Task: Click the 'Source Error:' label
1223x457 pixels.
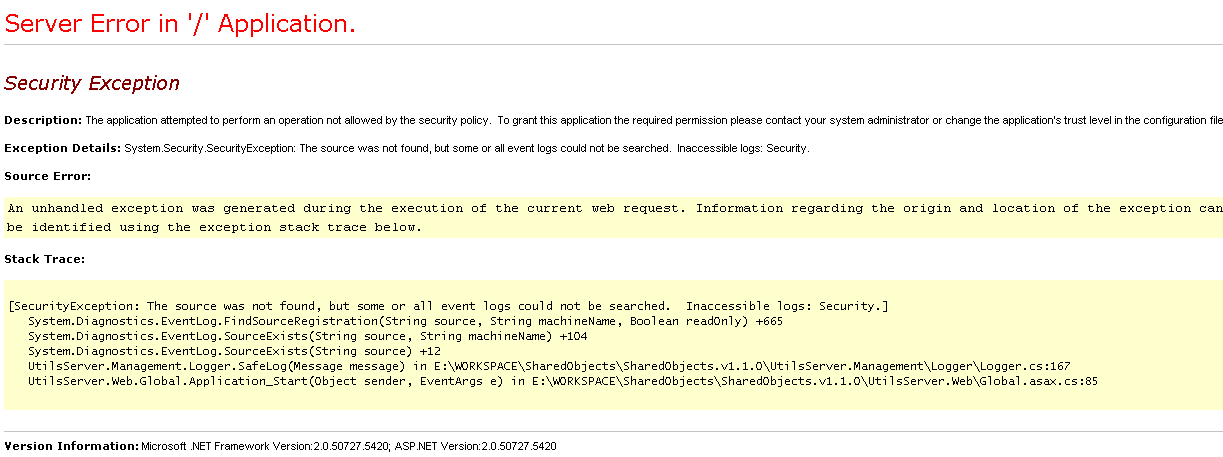Action: [x=47, y=177]
